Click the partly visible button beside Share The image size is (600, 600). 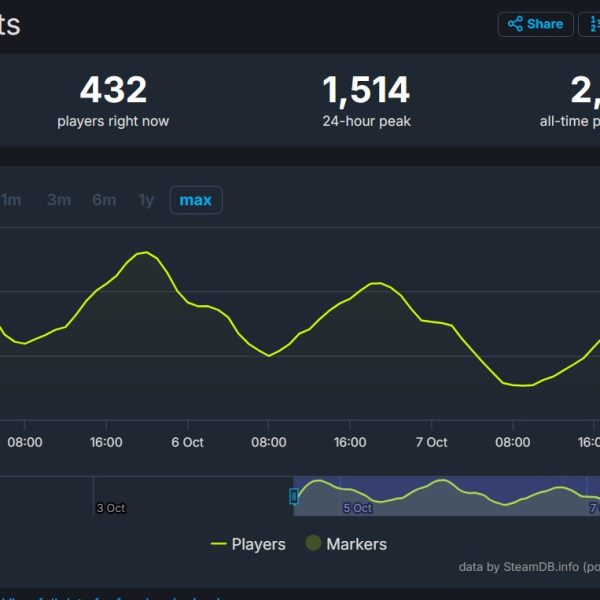pyautogui.click(x=589, y=24)
